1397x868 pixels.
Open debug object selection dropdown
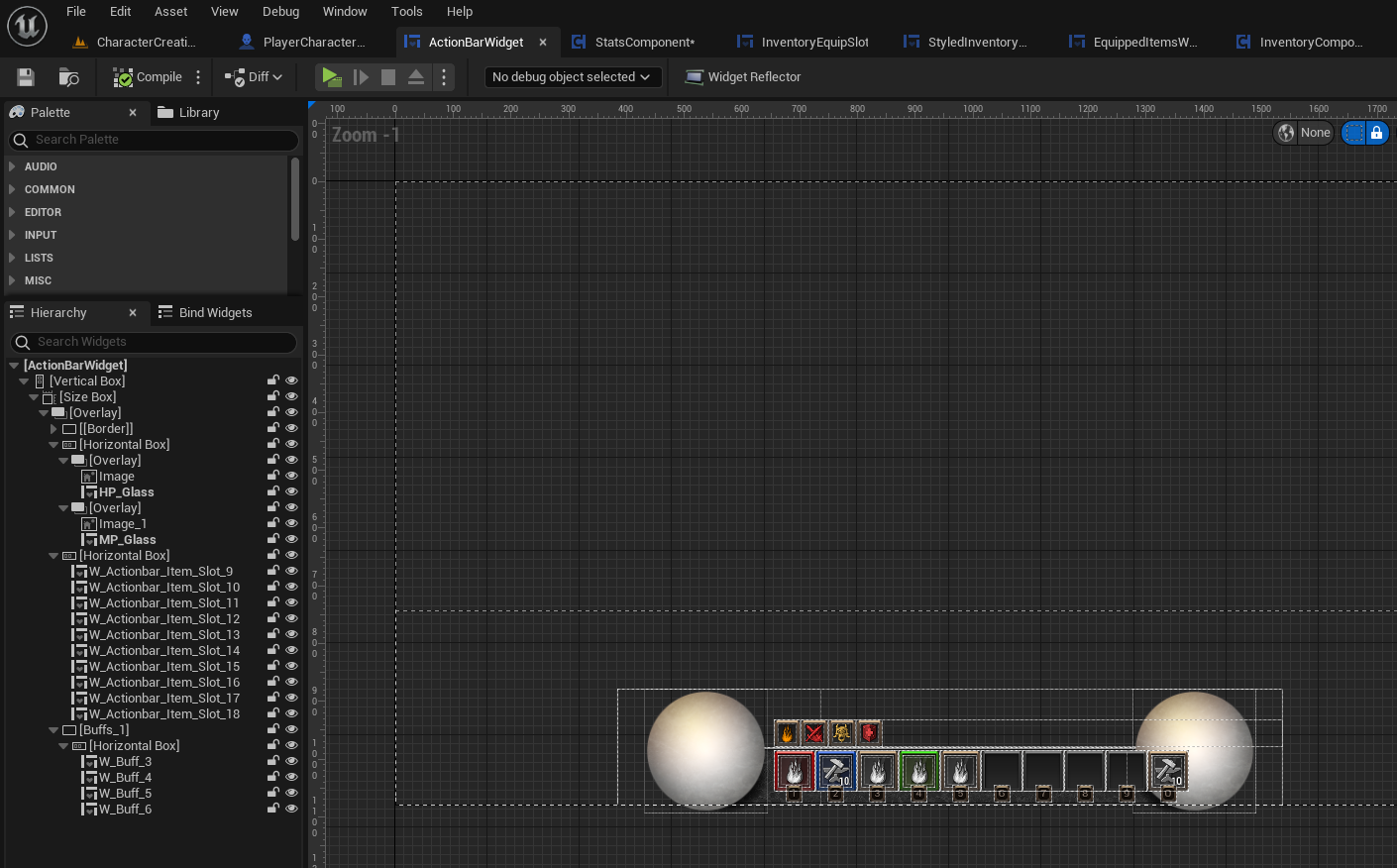pos(573,77)
